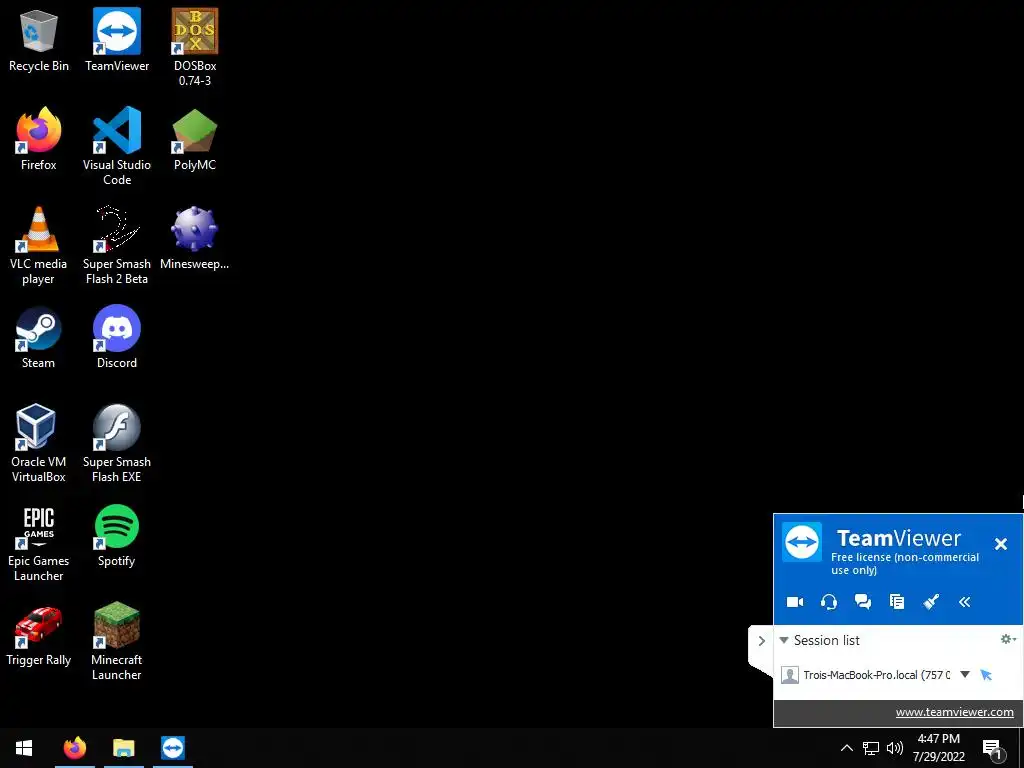Image resolution: width=1024 pixels, height=768 pixels.
Task: Select the Oracle VM VirtualBox shortcut
Action: [x=39, y=443]
